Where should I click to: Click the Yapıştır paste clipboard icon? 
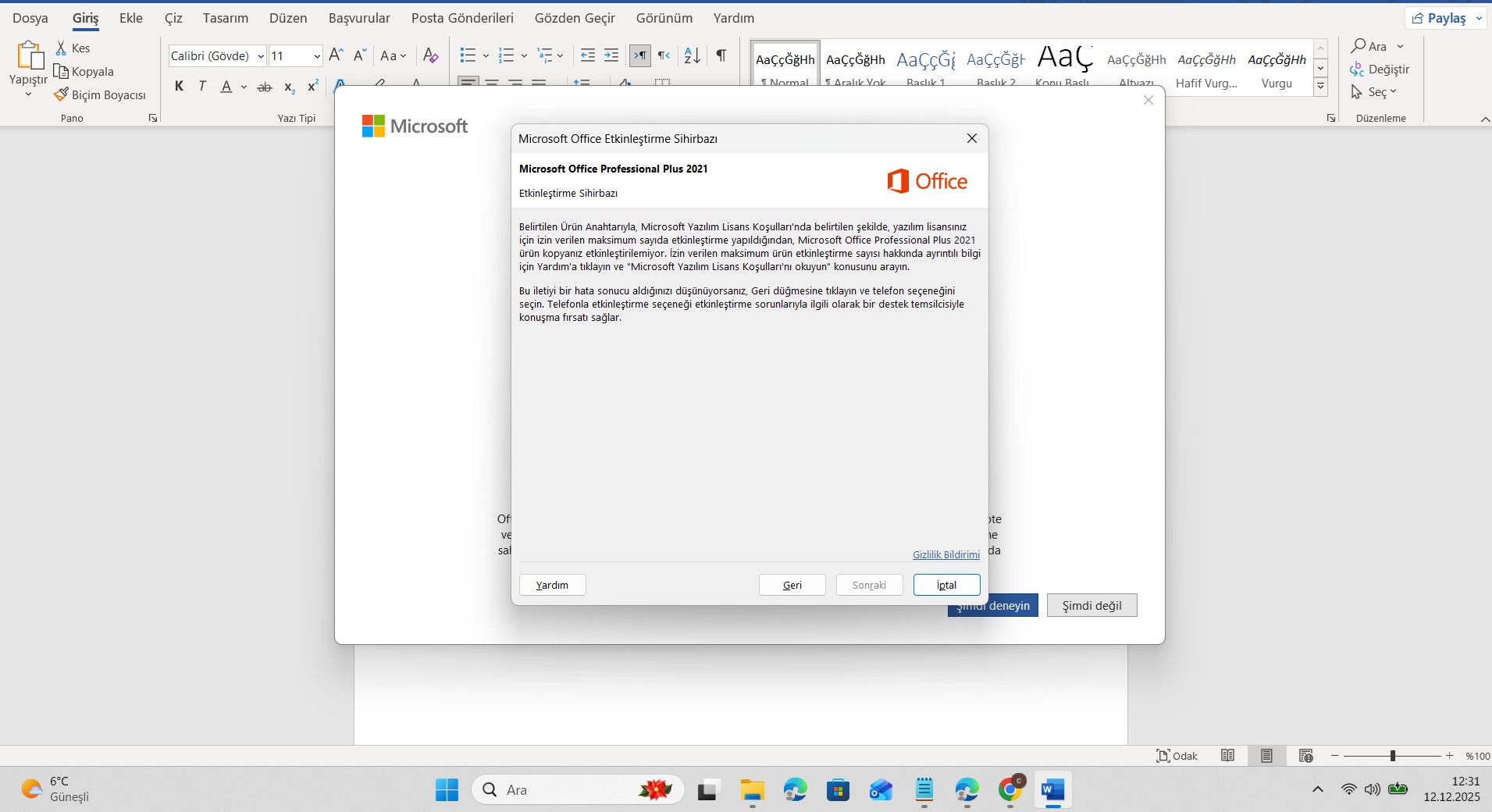click(x=29, y=56)
